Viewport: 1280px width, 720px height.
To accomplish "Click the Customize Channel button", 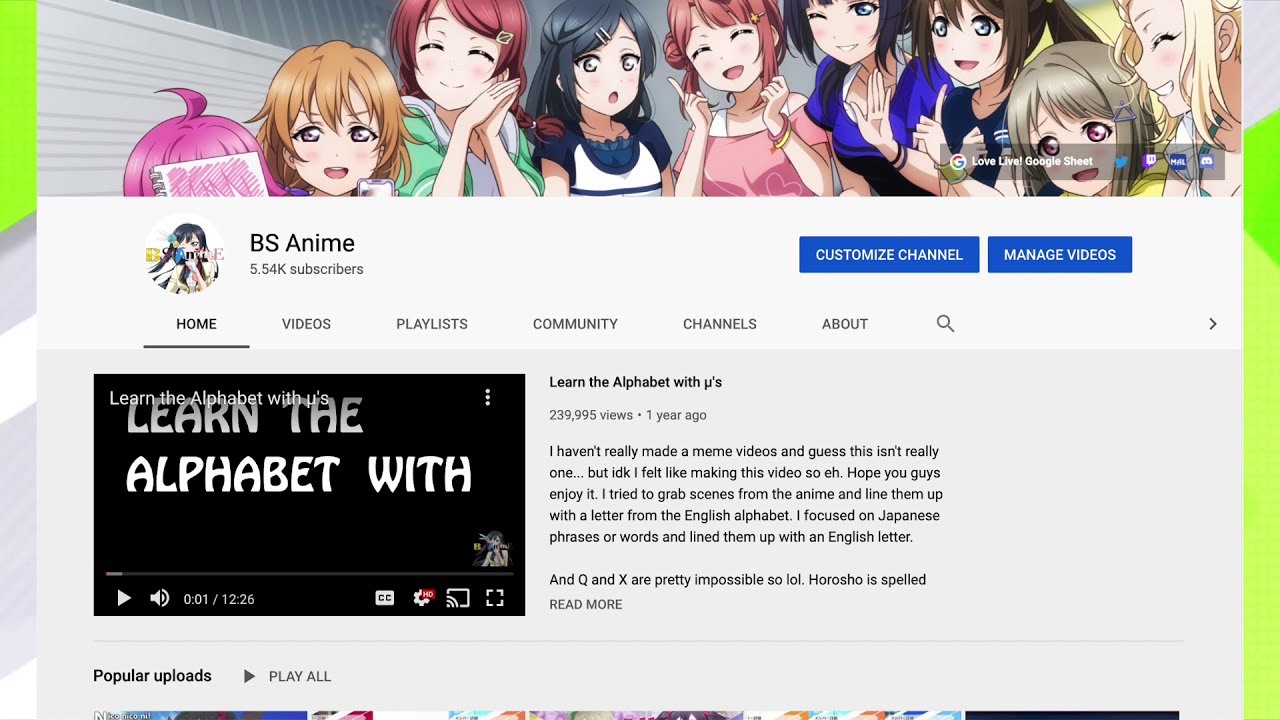I will tap(889, 255).
